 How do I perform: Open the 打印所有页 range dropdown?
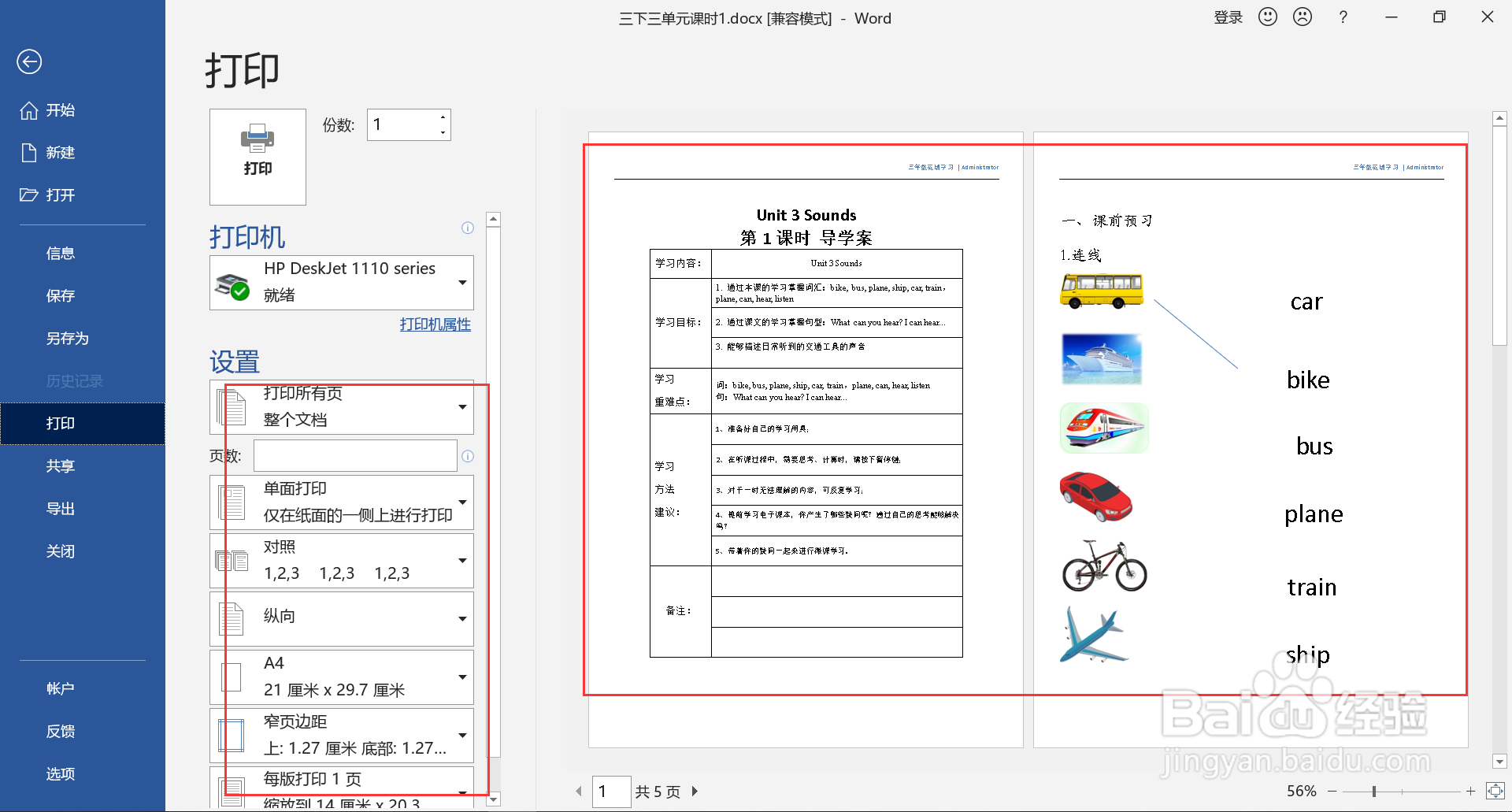click(x=342, y=407)
